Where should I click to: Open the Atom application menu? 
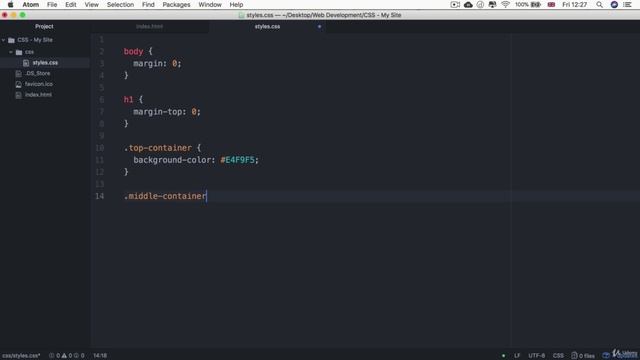31,4
